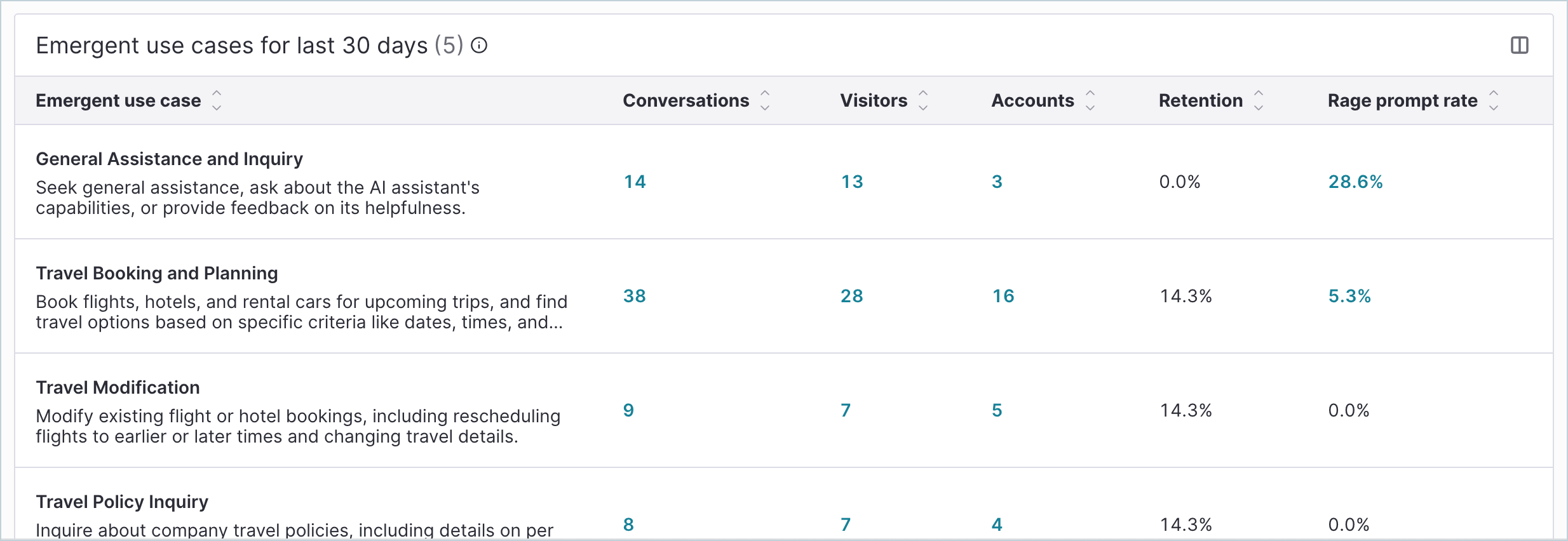Image resolution: width=1568 pixels, height=541 pixels.
Task: Click the 14.3% retention for Travel Policy Inquiry
Action: [1186, 524]
